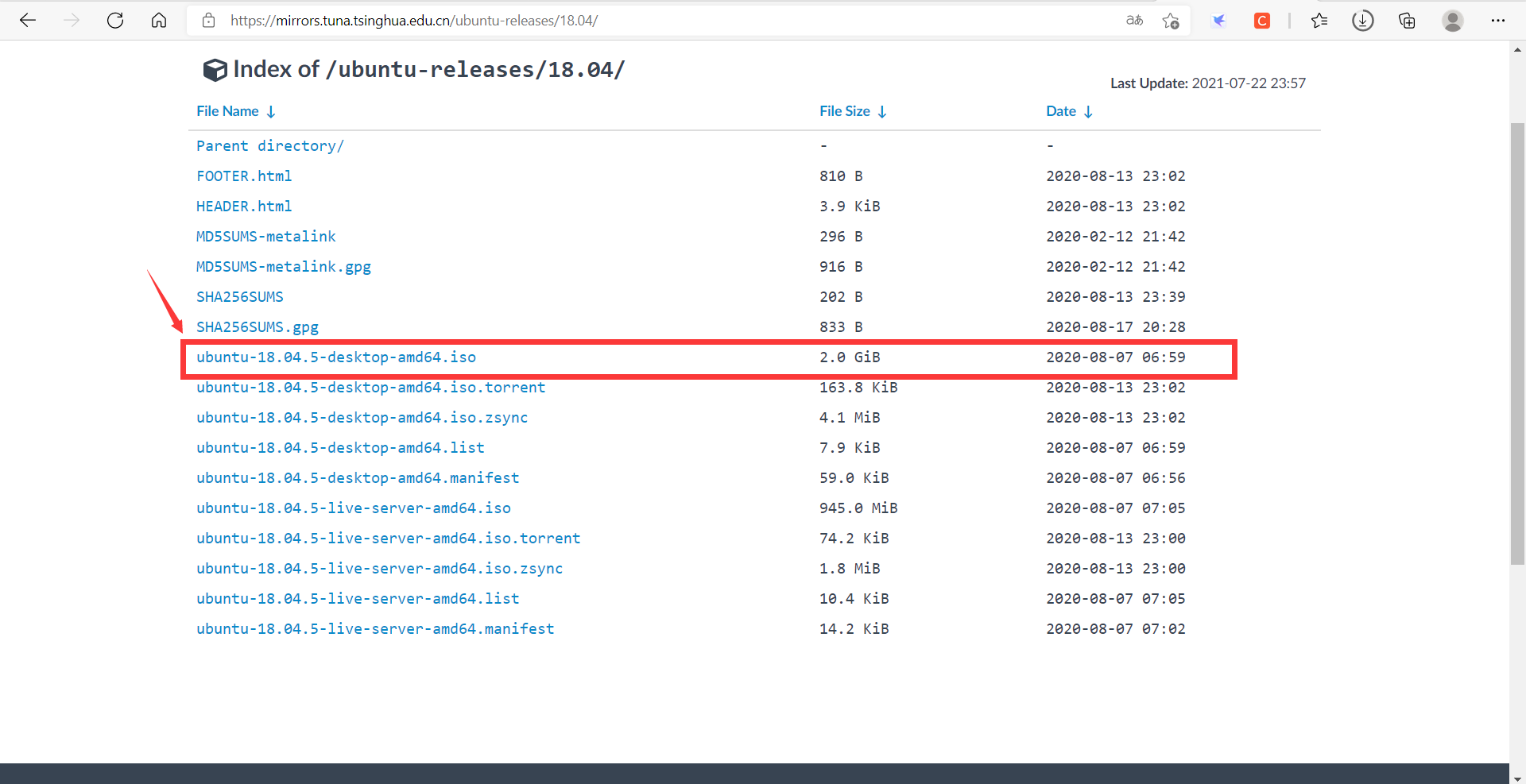Select the 2.0 GiB file size text
The width and height of the screenshot is (1526, 784).
pyautogui.click(x=850, y=357)
